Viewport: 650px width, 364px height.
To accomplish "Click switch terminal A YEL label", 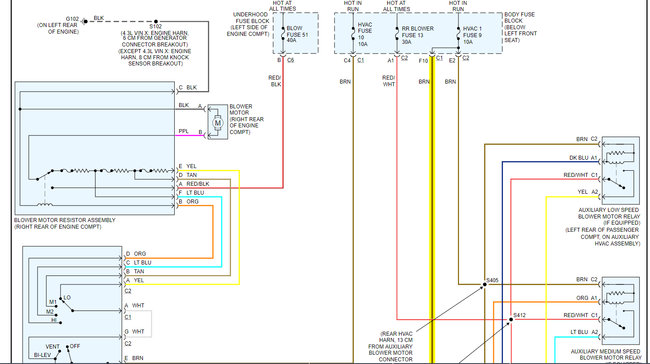I will pos(135,280).
